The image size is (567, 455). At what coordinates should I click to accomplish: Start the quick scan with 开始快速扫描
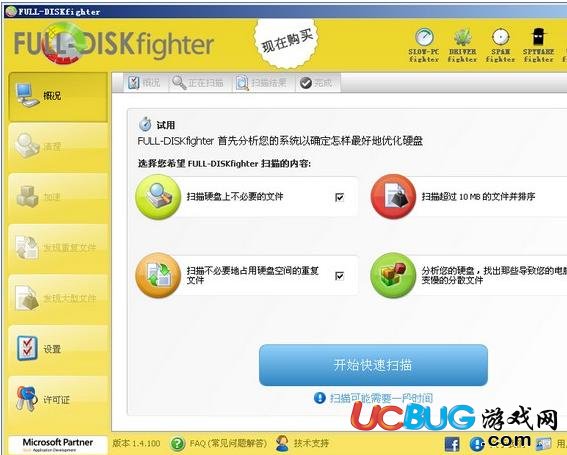coord(373,365)
